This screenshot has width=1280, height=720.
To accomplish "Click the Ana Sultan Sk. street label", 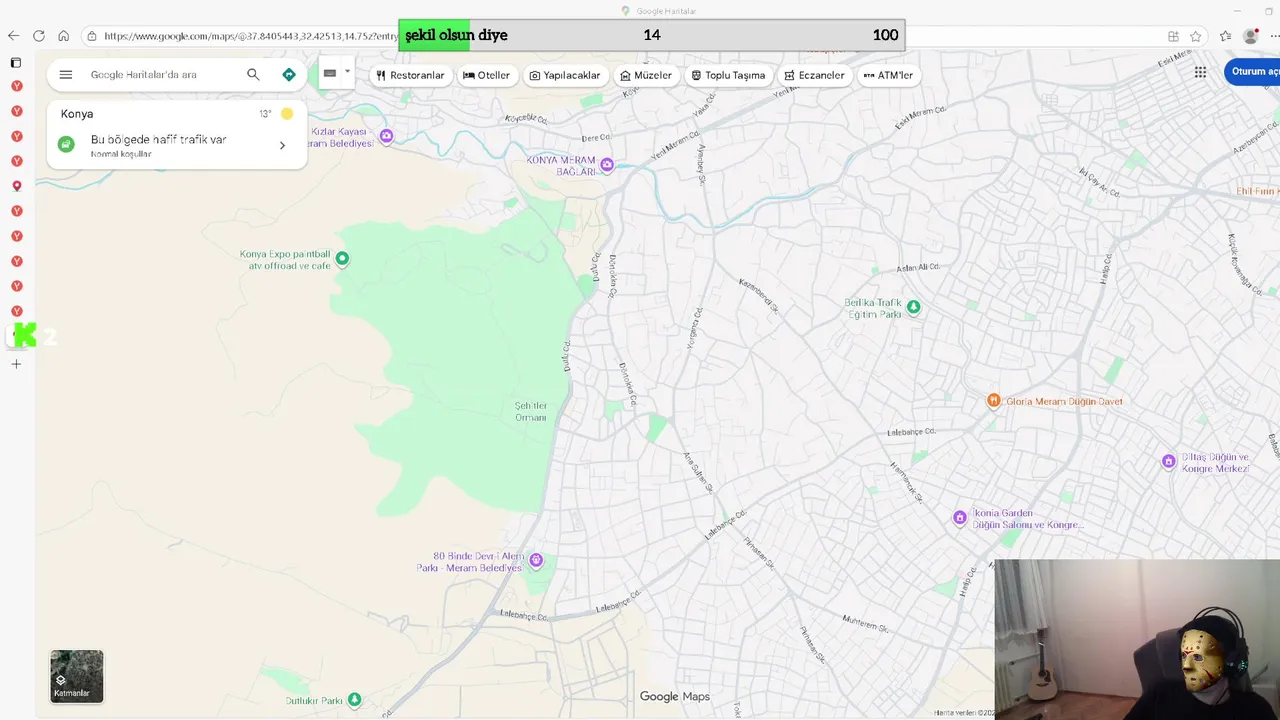I will pos(697,472).
